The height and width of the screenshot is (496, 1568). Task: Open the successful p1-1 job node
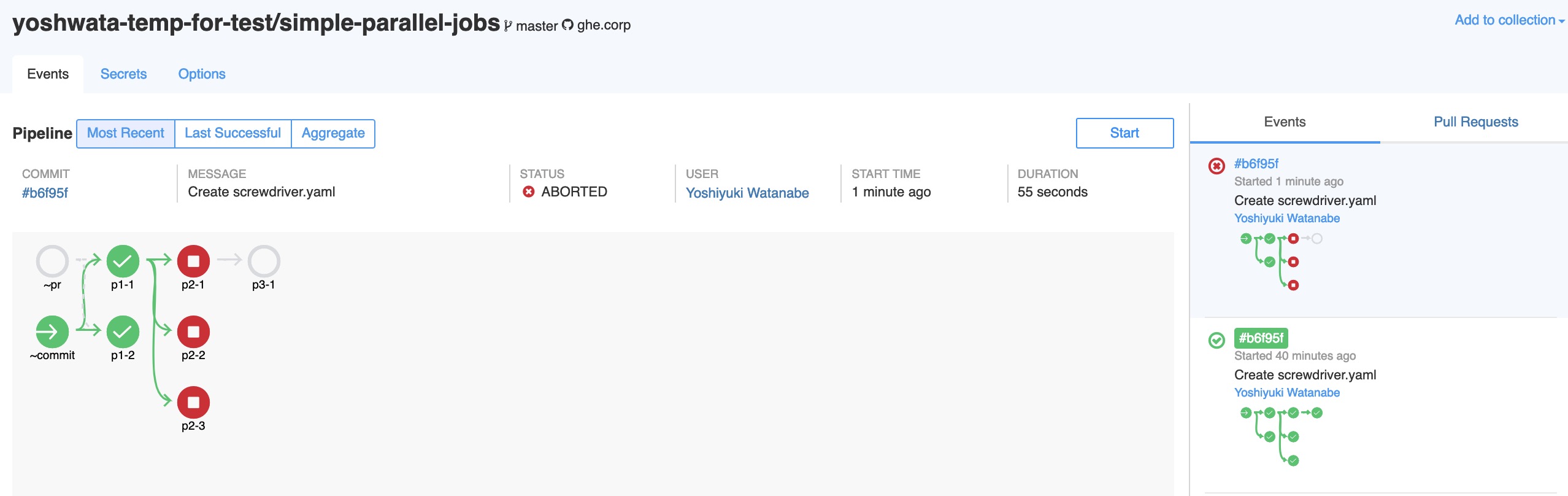[x=123, y=262]
